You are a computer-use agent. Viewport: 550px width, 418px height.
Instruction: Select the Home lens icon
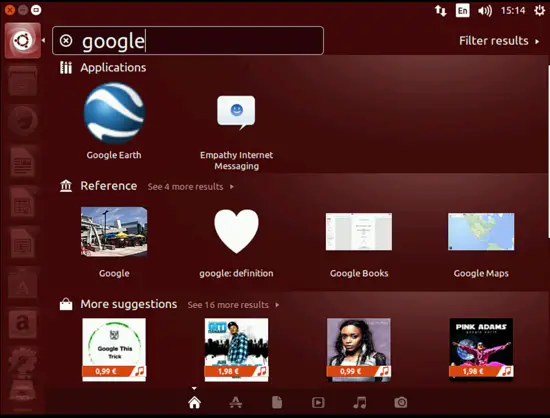click(194, 402)
